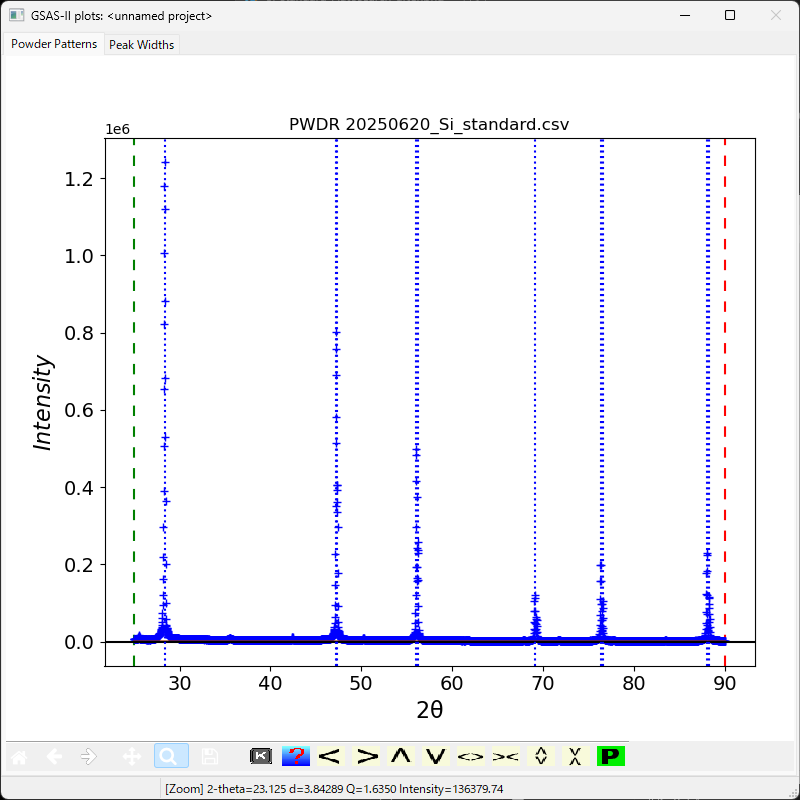Switch to the Peak Widths tab
Viewport: 800px width, 800px height.
click(141, 45)
